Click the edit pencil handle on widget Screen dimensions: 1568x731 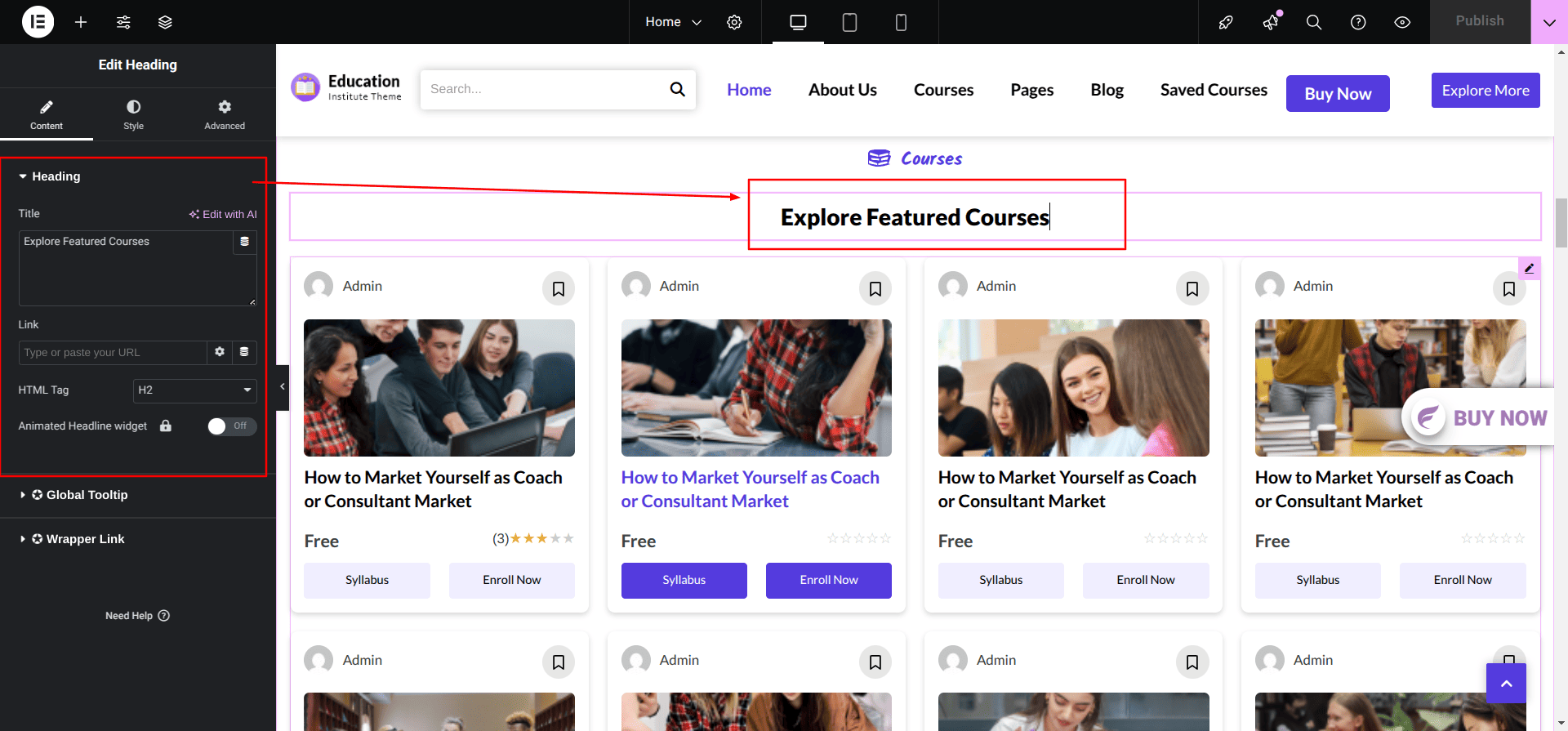(1530, 269)
